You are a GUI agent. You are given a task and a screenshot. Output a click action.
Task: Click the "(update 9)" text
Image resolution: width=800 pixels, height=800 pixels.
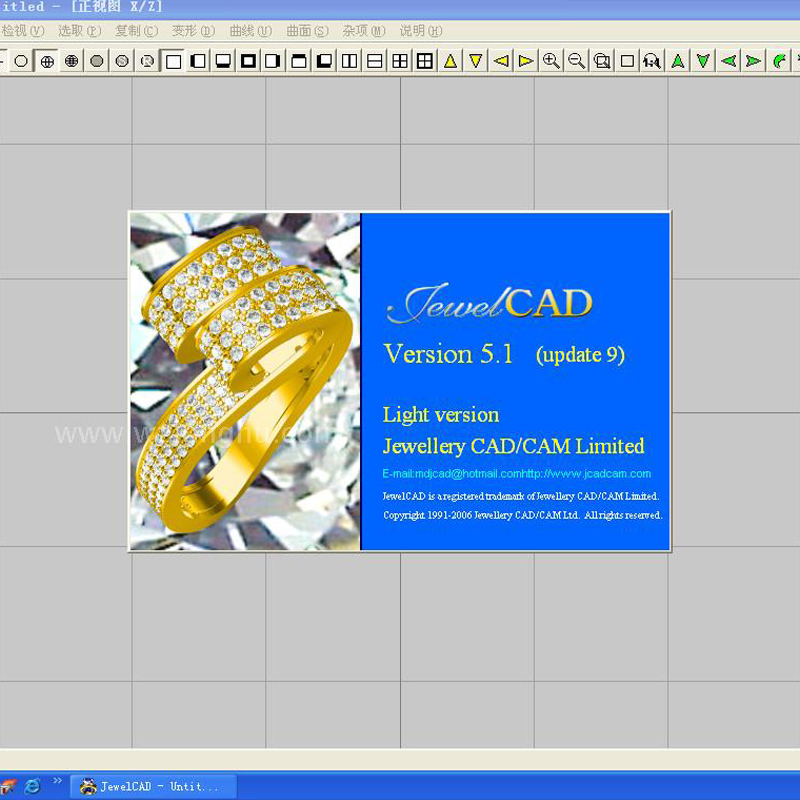[580, 355]
